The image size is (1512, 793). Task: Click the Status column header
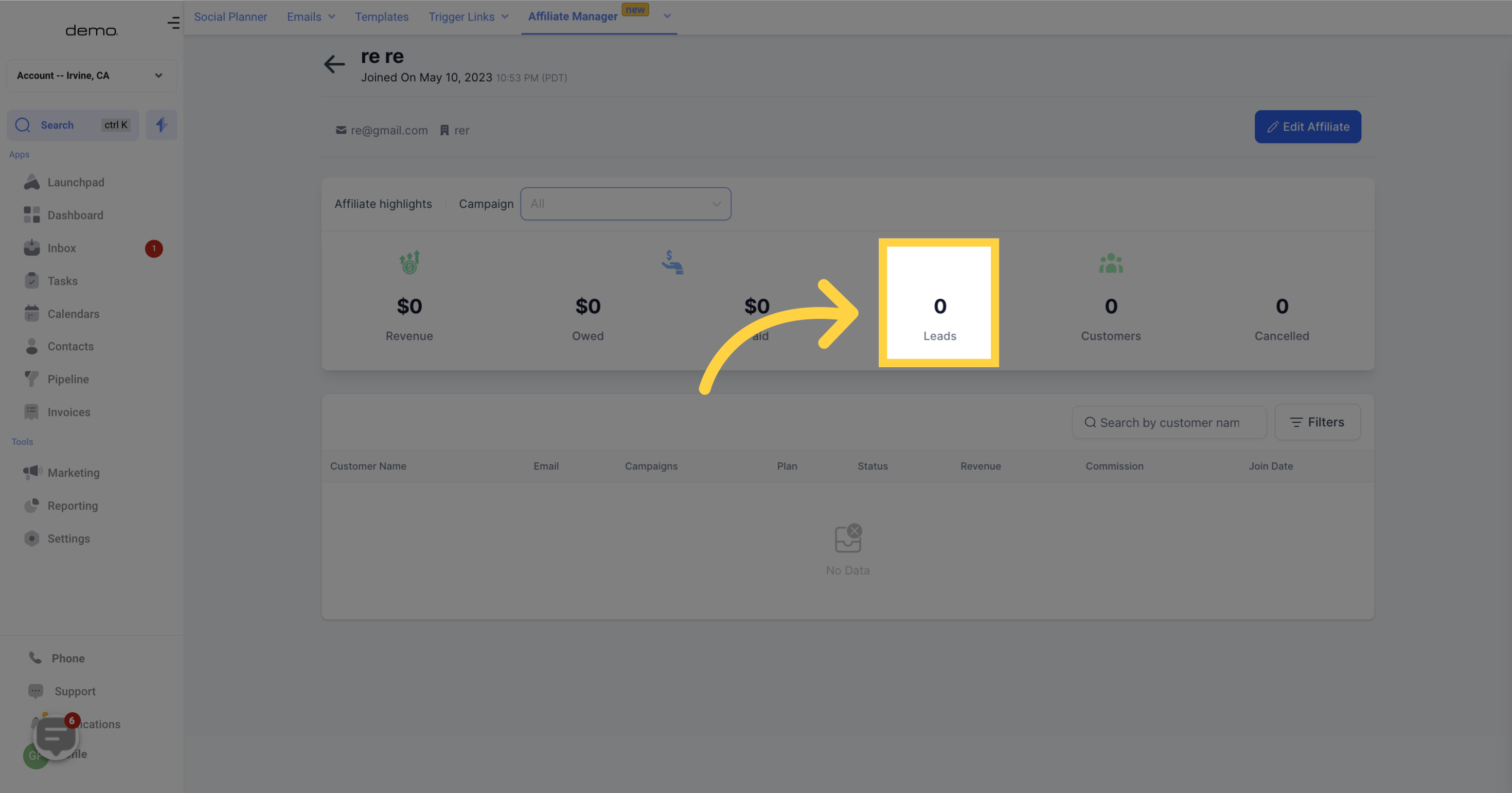coord(873,466)
